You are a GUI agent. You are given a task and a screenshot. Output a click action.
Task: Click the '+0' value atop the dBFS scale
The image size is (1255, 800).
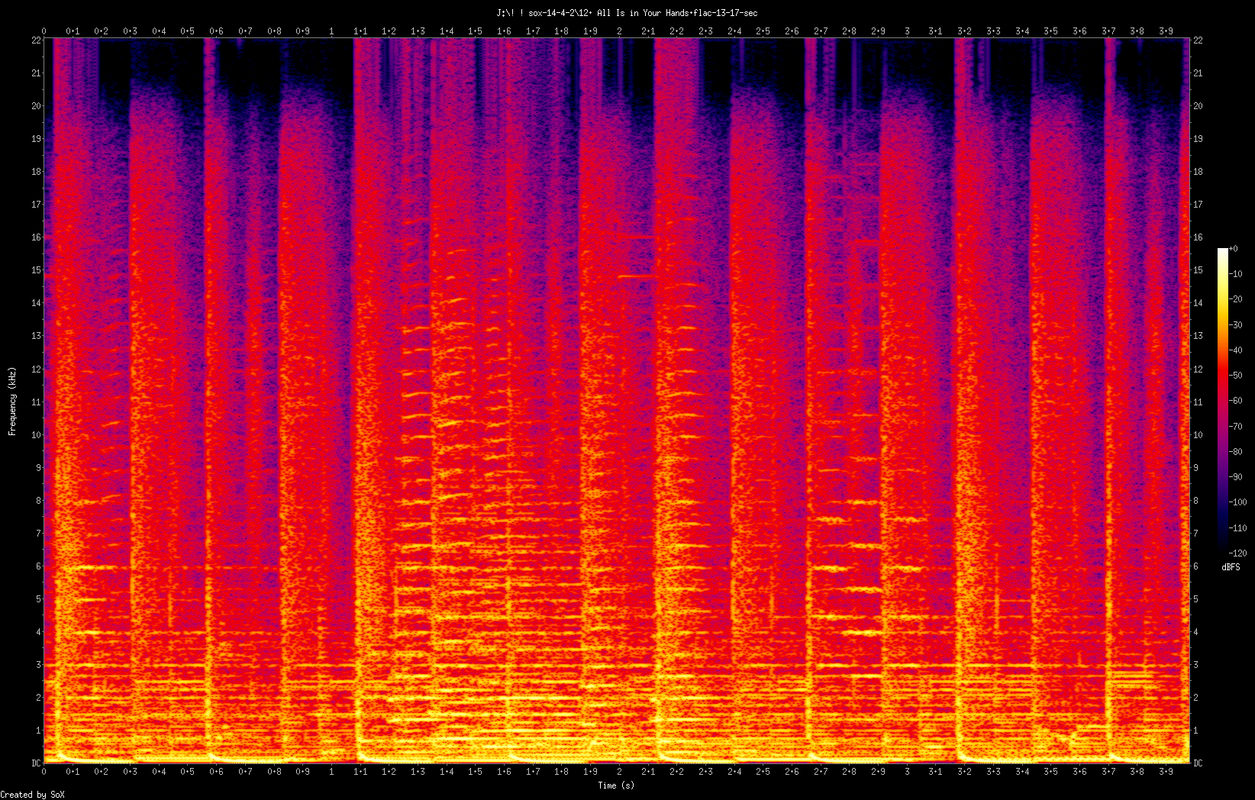click(1236, 250)
